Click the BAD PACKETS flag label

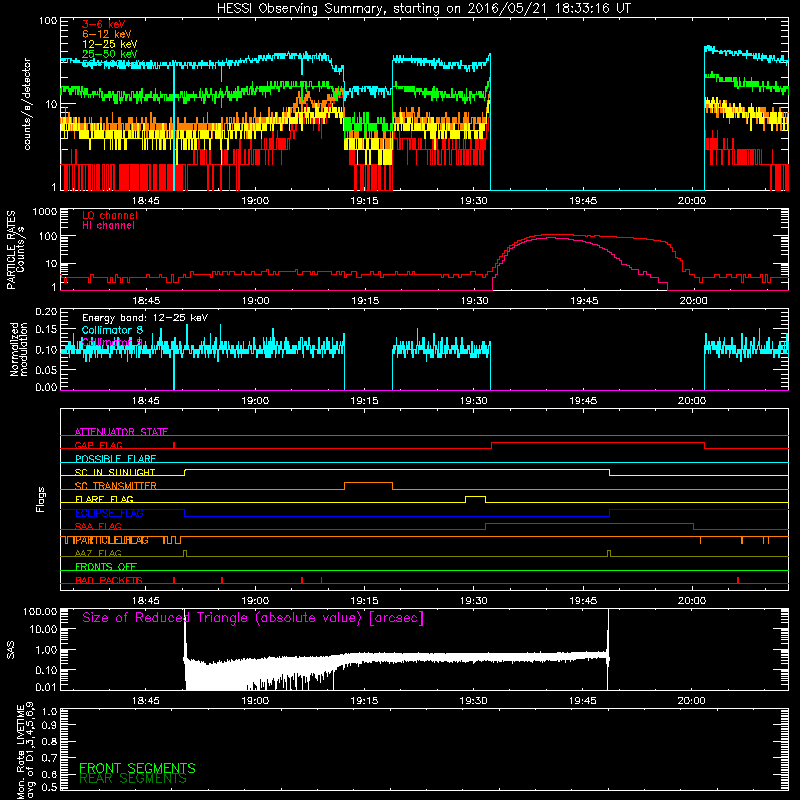coord(109,581)
